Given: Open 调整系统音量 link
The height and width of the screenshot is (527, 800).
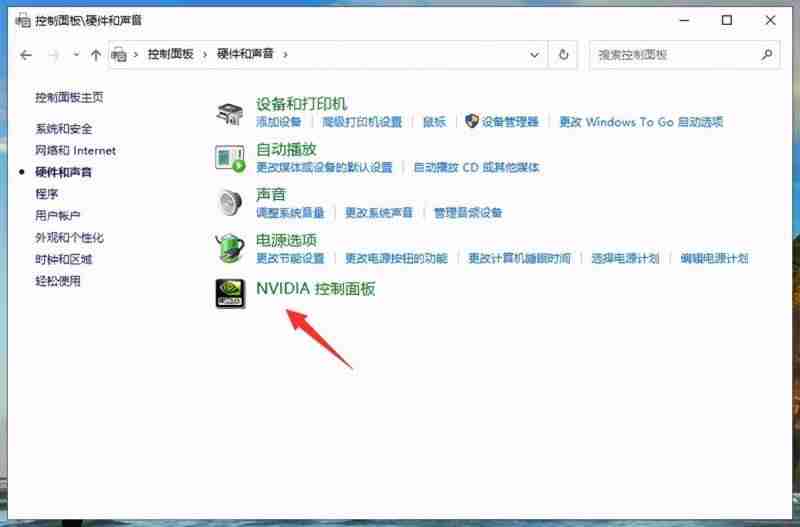Looking at the screenshot, I should pos(290,213).
